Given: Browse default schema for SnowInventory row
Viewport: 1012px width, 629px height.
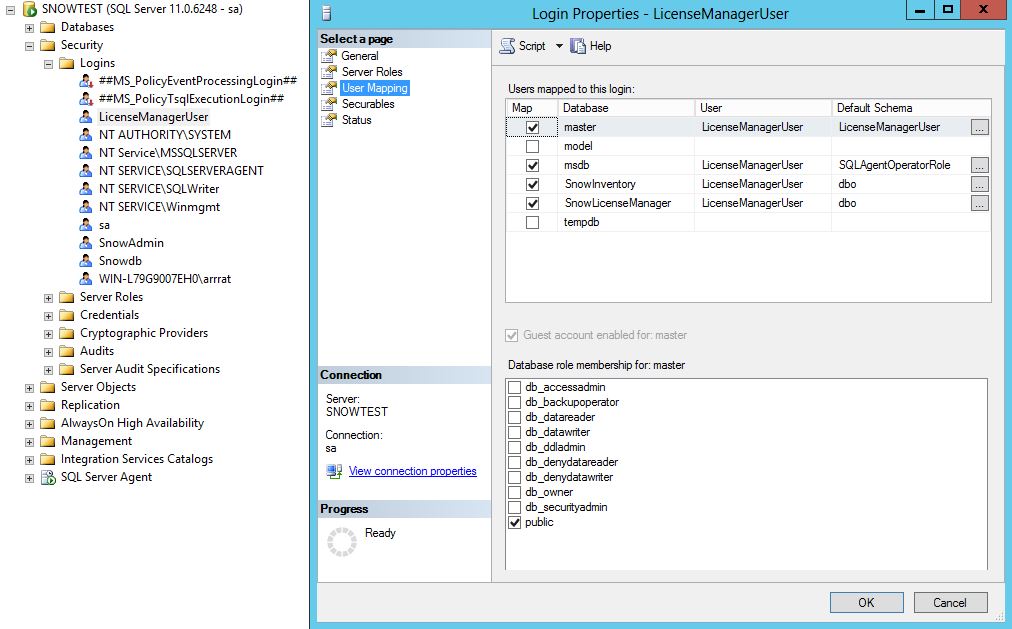Looking at the screenshot, I should (x=979, y=185).
